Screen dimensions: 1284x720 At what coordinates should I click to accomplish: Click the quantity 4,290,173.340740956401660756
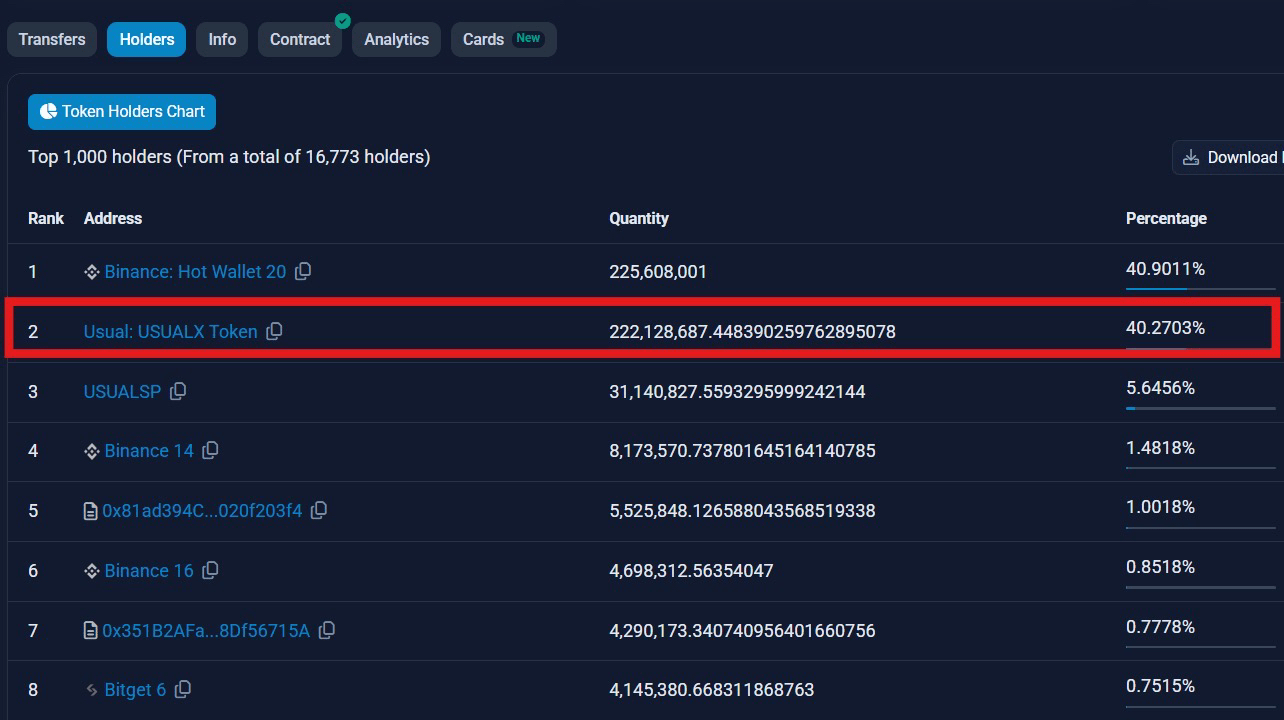(x=742, y=630)
